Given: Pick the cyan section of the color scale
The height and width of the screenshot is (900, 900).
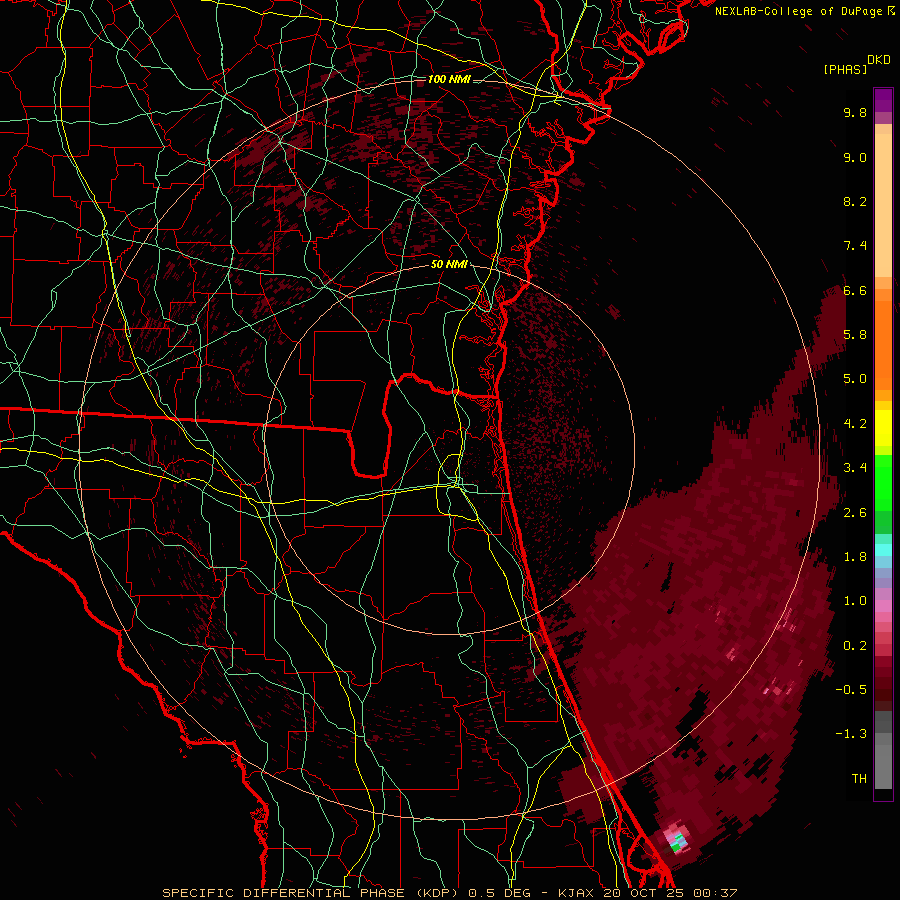Looking at the screenshot, I should pos(883,550).
